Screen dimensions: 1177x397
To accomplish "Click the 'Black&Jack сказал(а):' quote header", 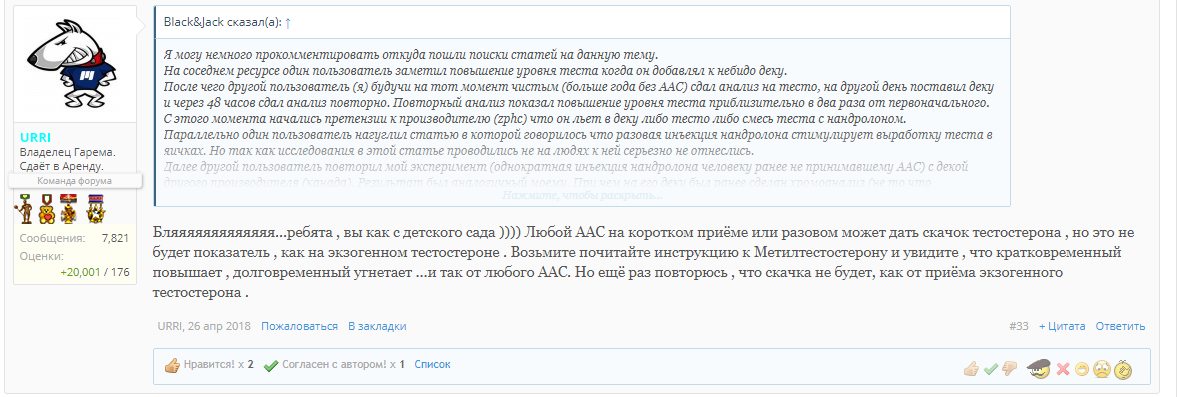I will click(x=222, y=23).
